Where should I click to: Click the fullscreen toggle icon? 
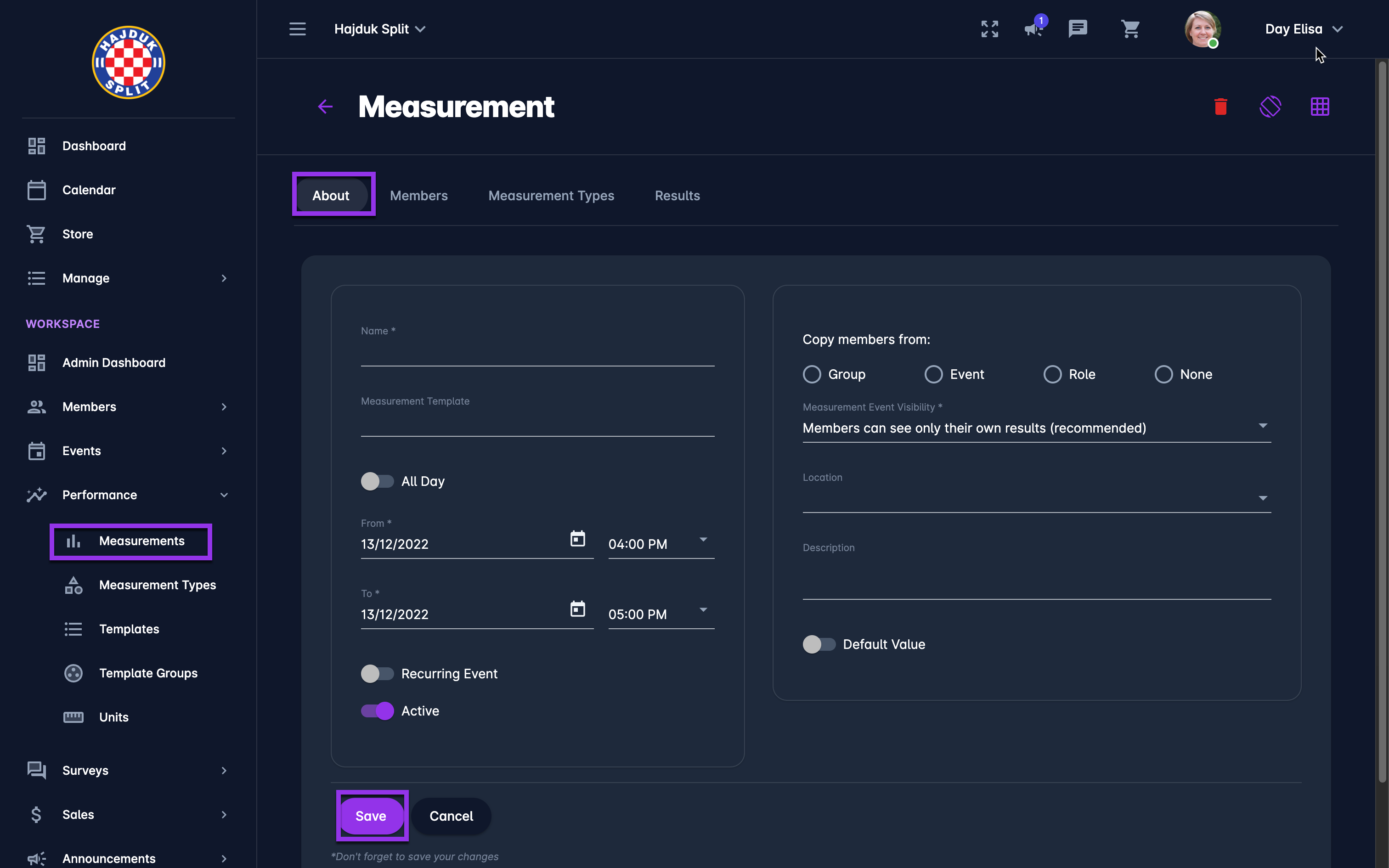pyautogui.click(x=989, y=28)
